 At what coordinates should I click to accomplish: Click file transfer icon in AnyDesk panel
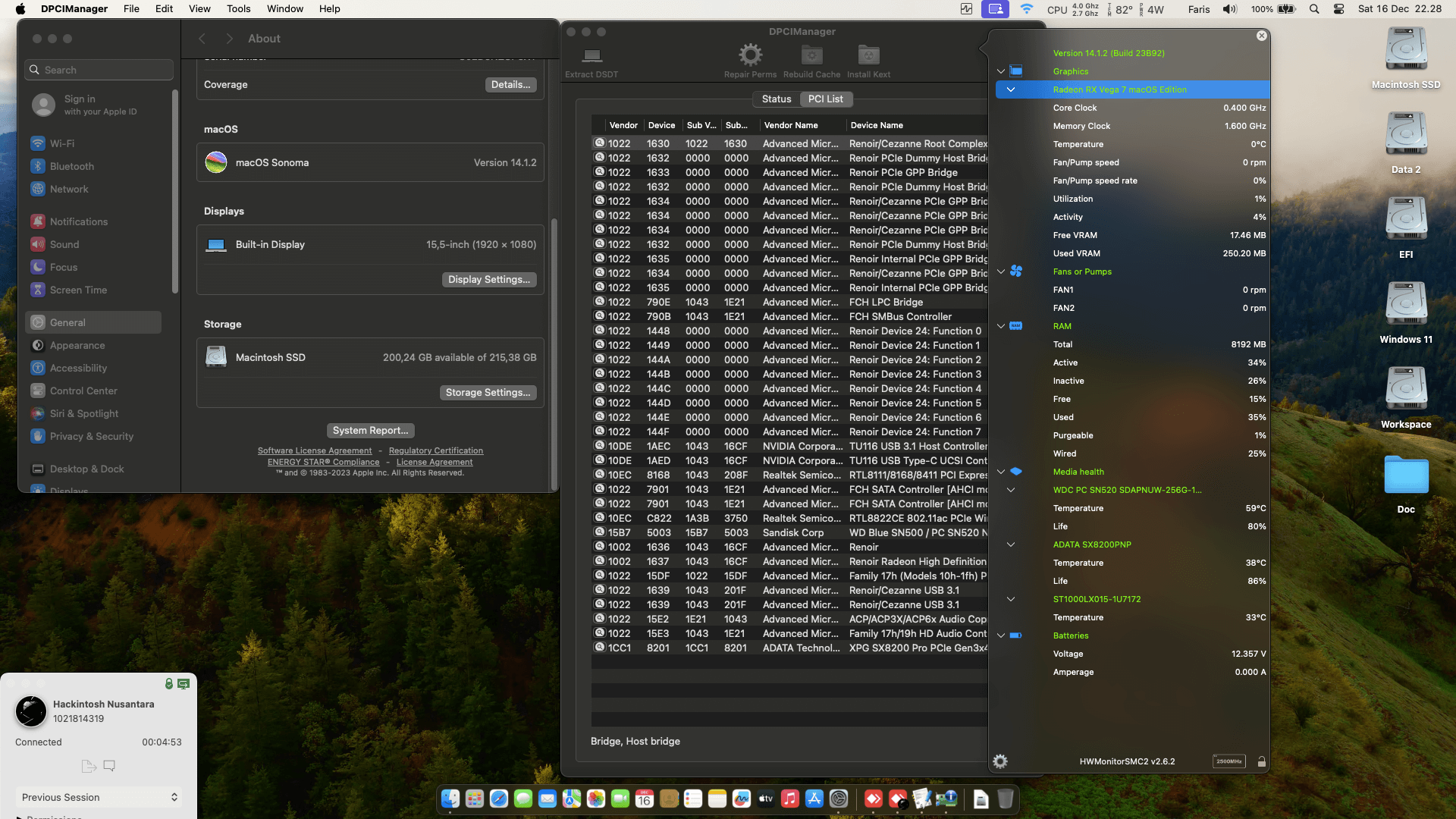88,766
